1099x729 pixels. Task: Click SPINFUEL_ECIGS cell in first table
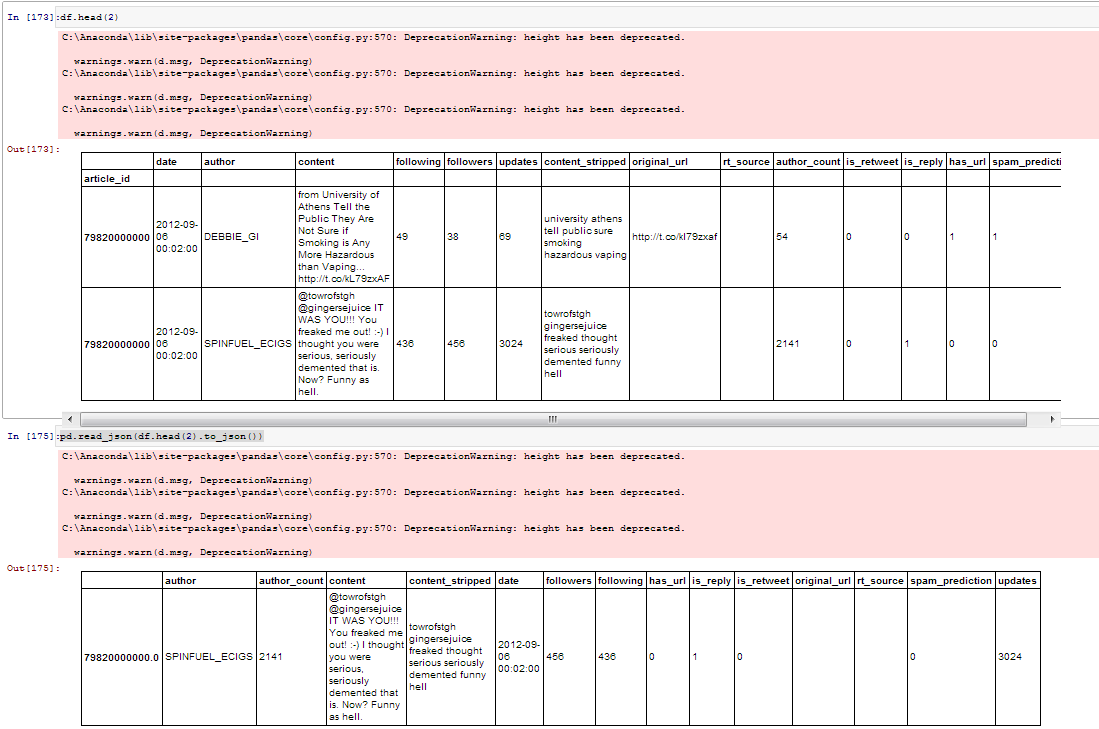[248, 344]
